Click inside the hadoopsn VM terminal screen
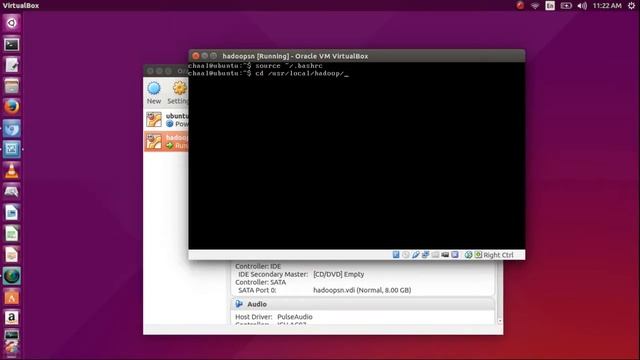Viewport: 640px width, 360px height. pos(356,156)
